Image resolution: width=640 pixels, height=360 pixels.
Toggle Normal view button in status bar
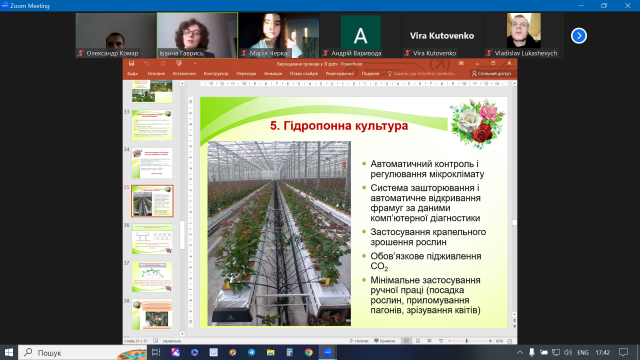pyautogui.click(x=407, y=341)
